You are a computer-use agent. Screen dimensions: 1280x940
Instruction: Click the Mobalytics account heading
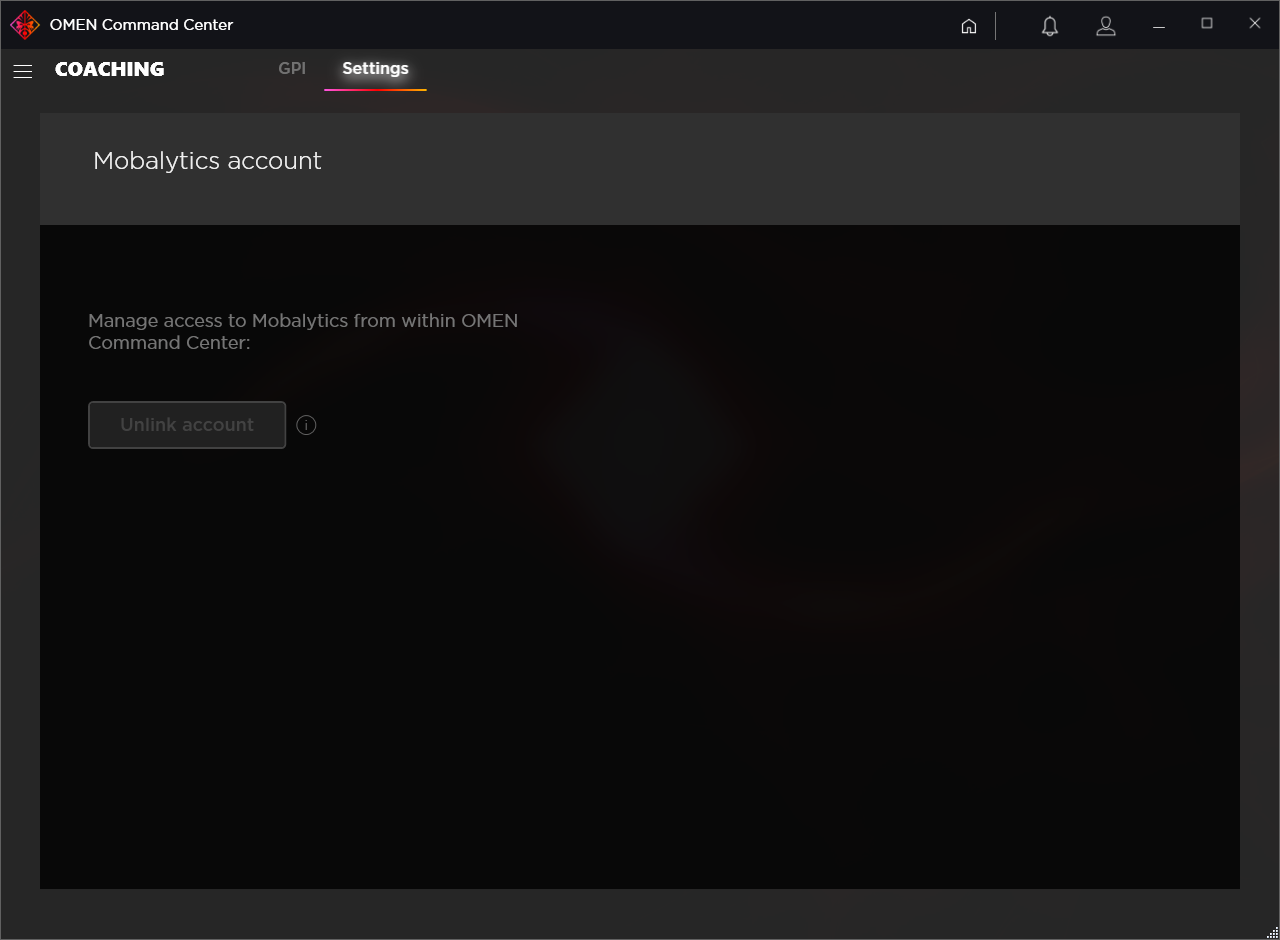coord(207,161)
